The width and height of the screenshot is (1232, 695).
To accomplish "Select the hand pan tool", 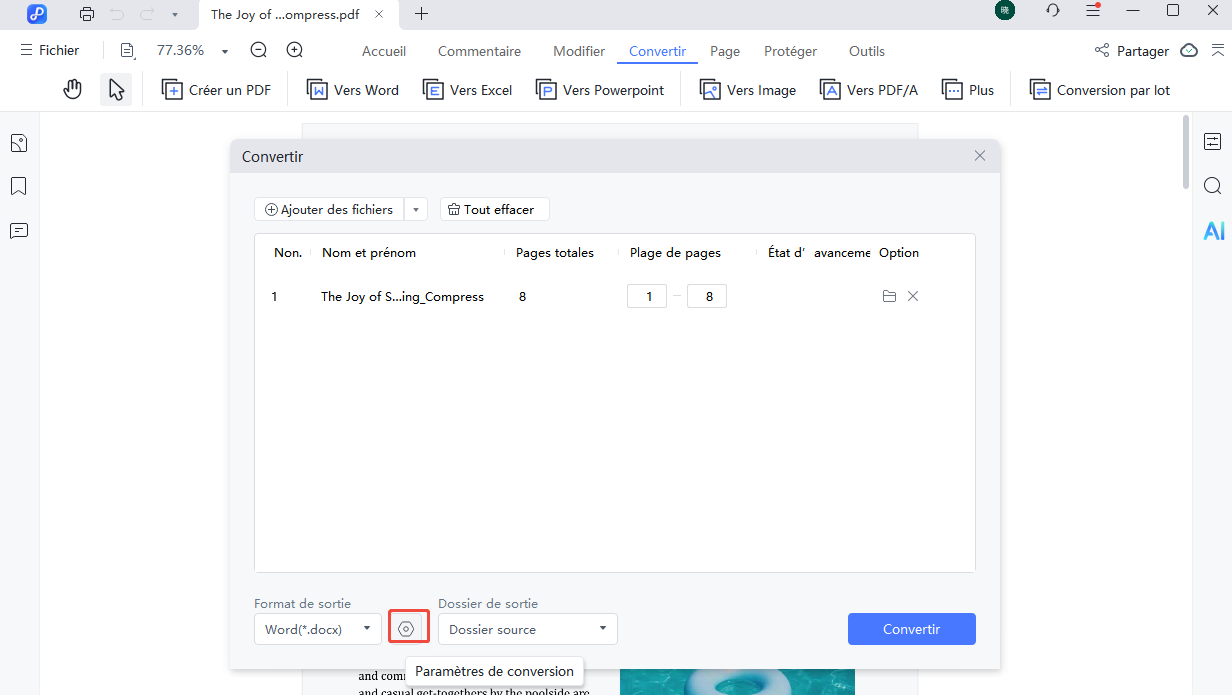I will (72, 89).
